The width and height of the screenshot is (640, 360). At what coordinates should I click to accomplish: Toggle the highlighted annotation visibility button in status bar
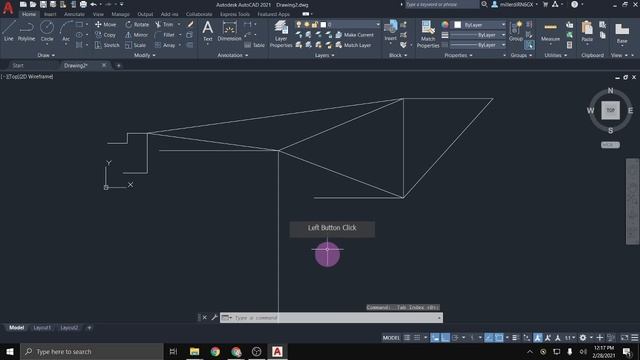click(x=538, y=338)
